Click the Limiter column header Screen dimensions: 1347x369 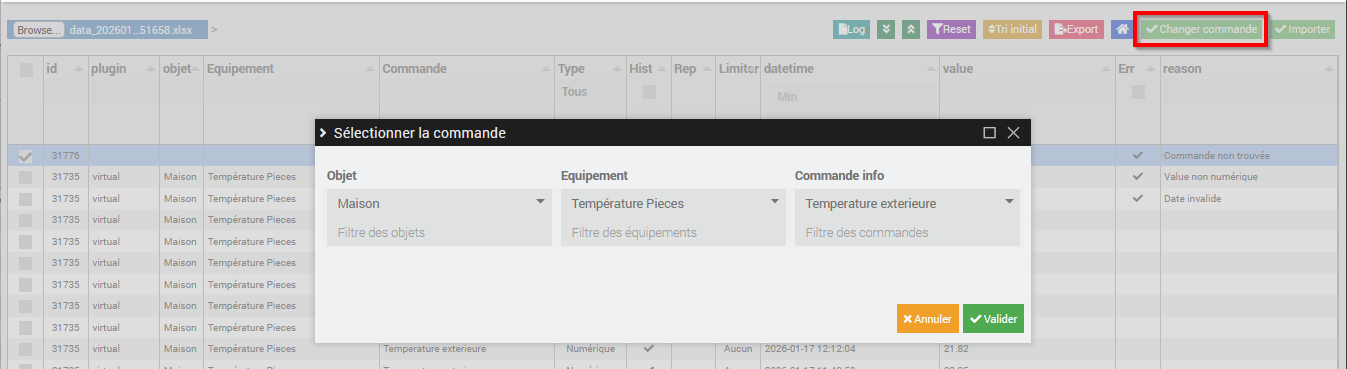[x=738, y=69]
